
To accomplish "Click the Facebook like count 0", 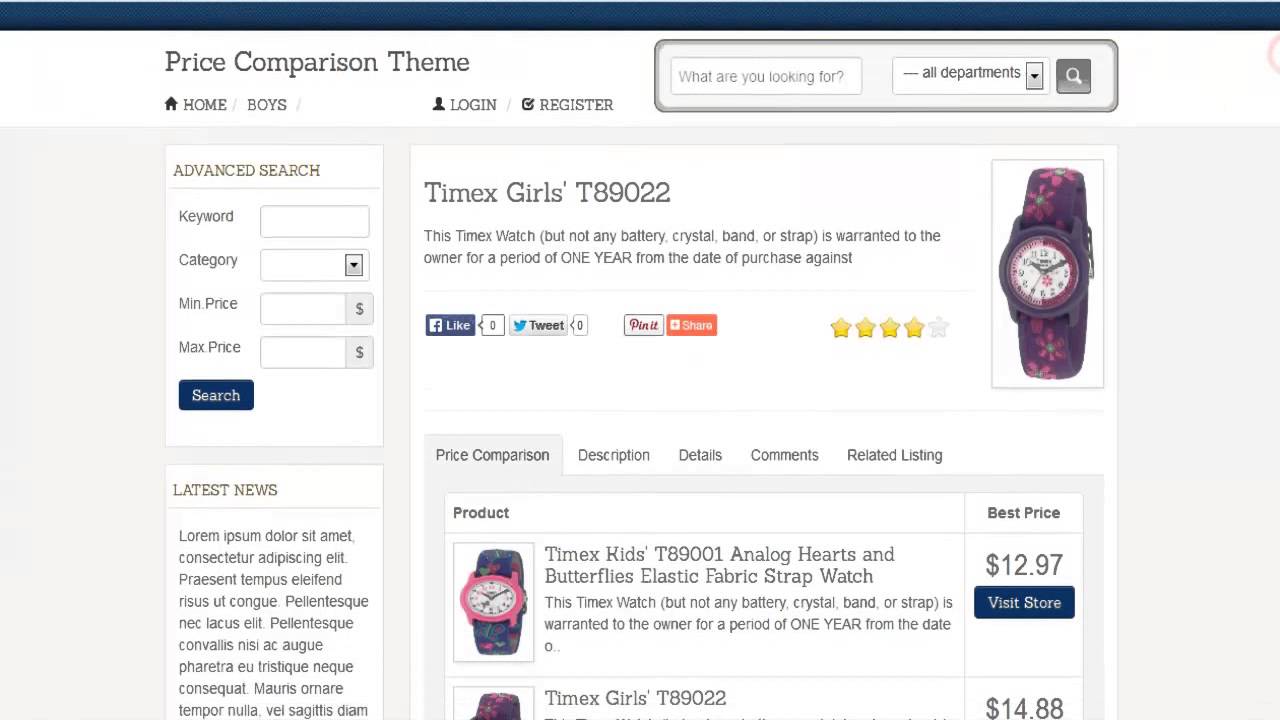I will tap(492, 325).
